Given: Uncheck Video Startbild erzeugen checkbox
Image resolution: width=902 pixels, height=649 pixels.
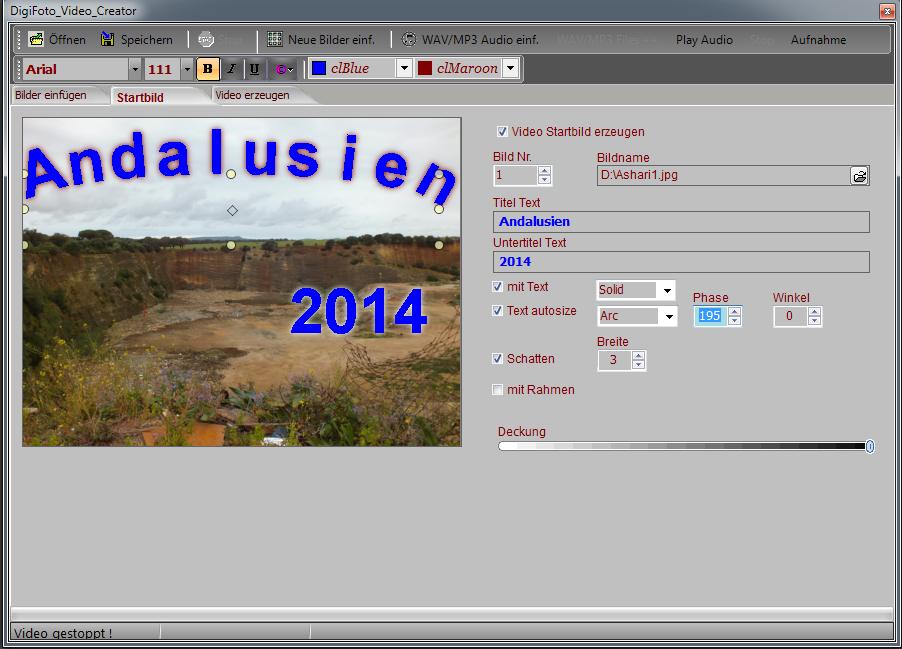Looking at the screenshot, I should 502,132.
